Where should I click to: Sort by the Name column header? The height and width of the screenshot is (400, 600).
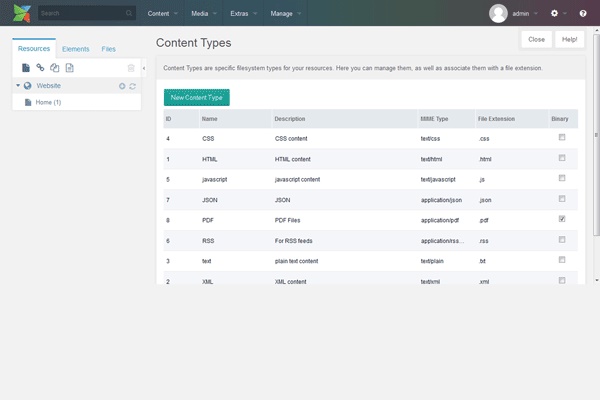click(x=235, y=119)
